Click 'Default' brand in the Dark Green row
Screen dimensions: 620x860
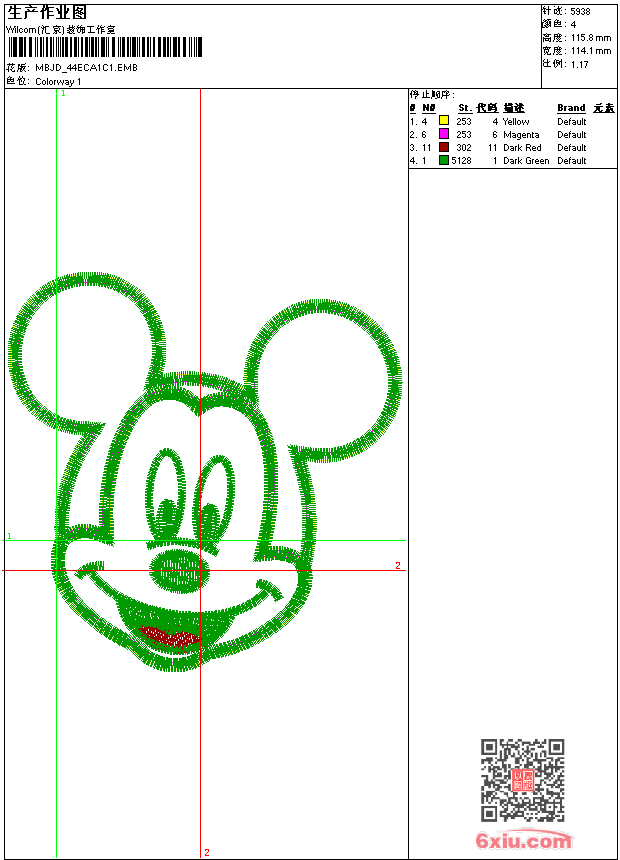click(572, 161)
